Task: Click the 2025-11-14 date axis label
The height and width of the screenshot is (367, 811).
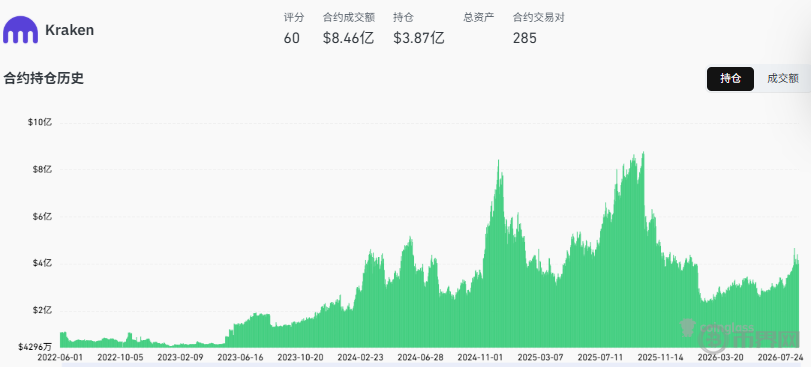Action: click(660, 357)
